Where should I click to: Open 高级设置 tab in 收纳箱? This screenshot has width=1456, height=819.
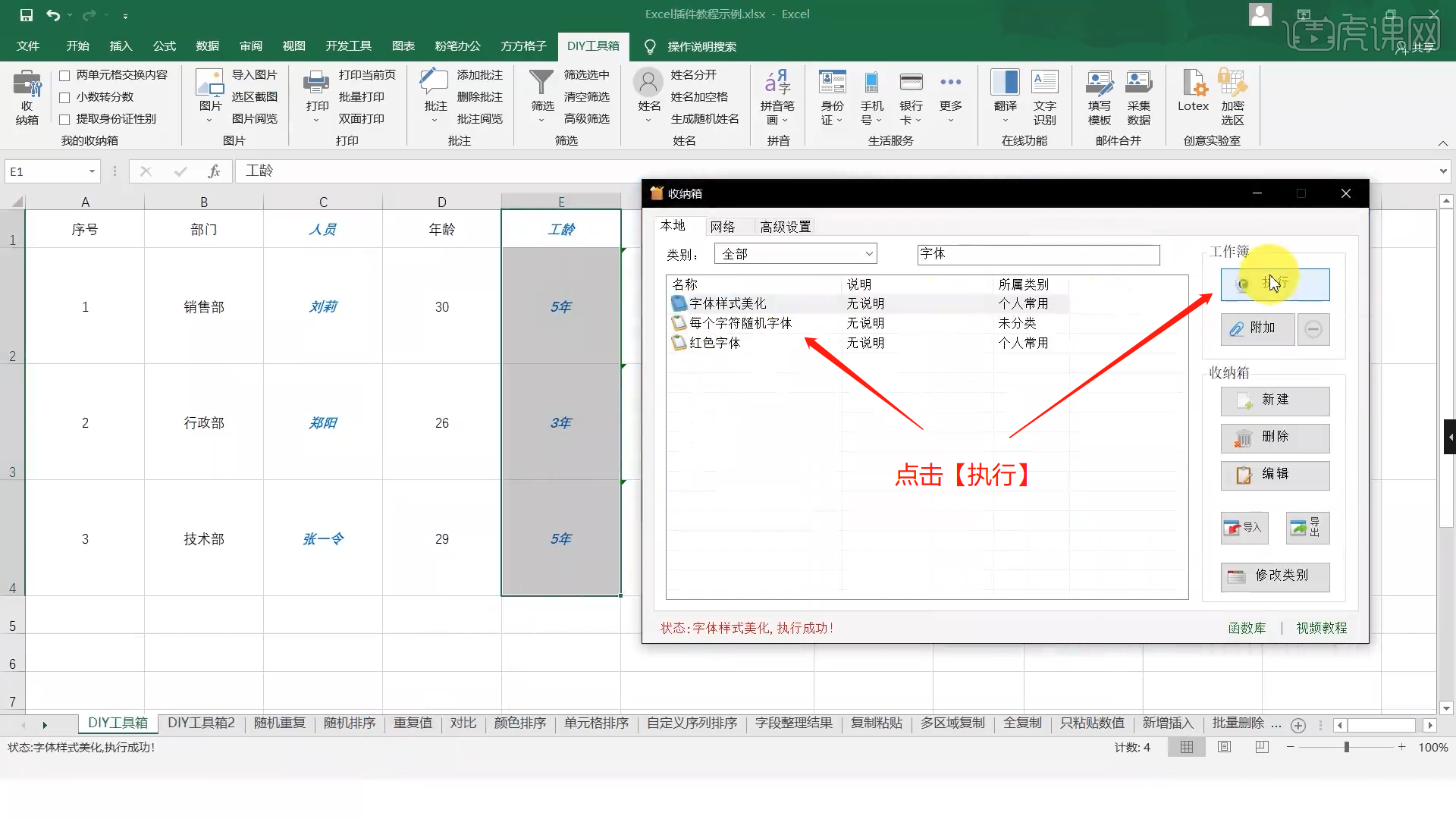point(786,227)
